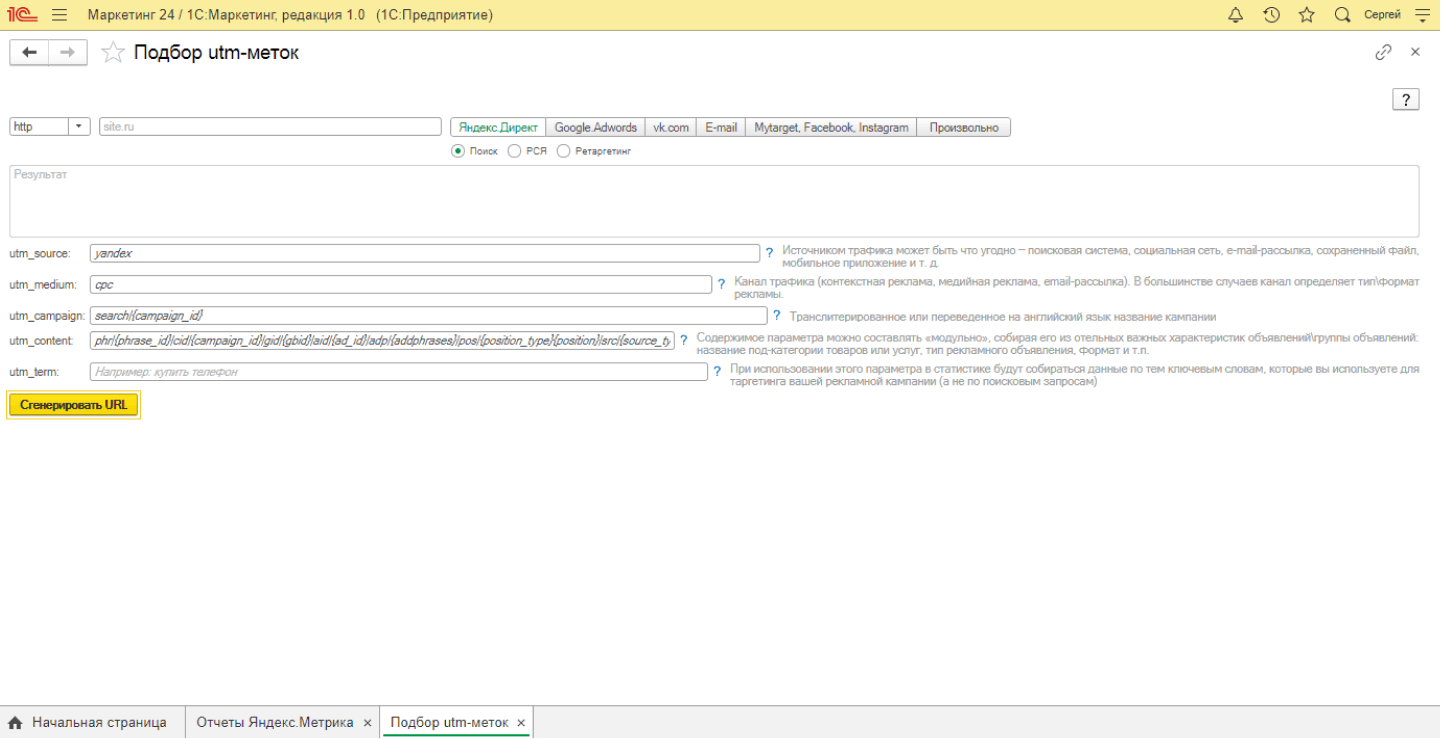This screenshot has width=1441, height=739.
Task: Open the main menu hamburger icon
Action: 59,15
